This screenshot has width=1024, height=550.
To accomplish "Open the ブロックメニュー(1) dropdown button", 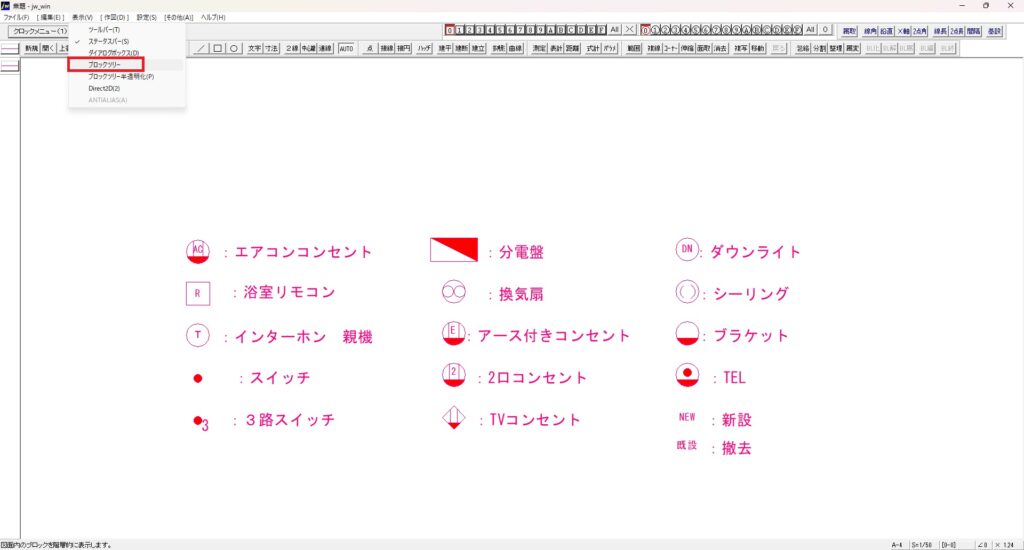I will coord(40,31).
